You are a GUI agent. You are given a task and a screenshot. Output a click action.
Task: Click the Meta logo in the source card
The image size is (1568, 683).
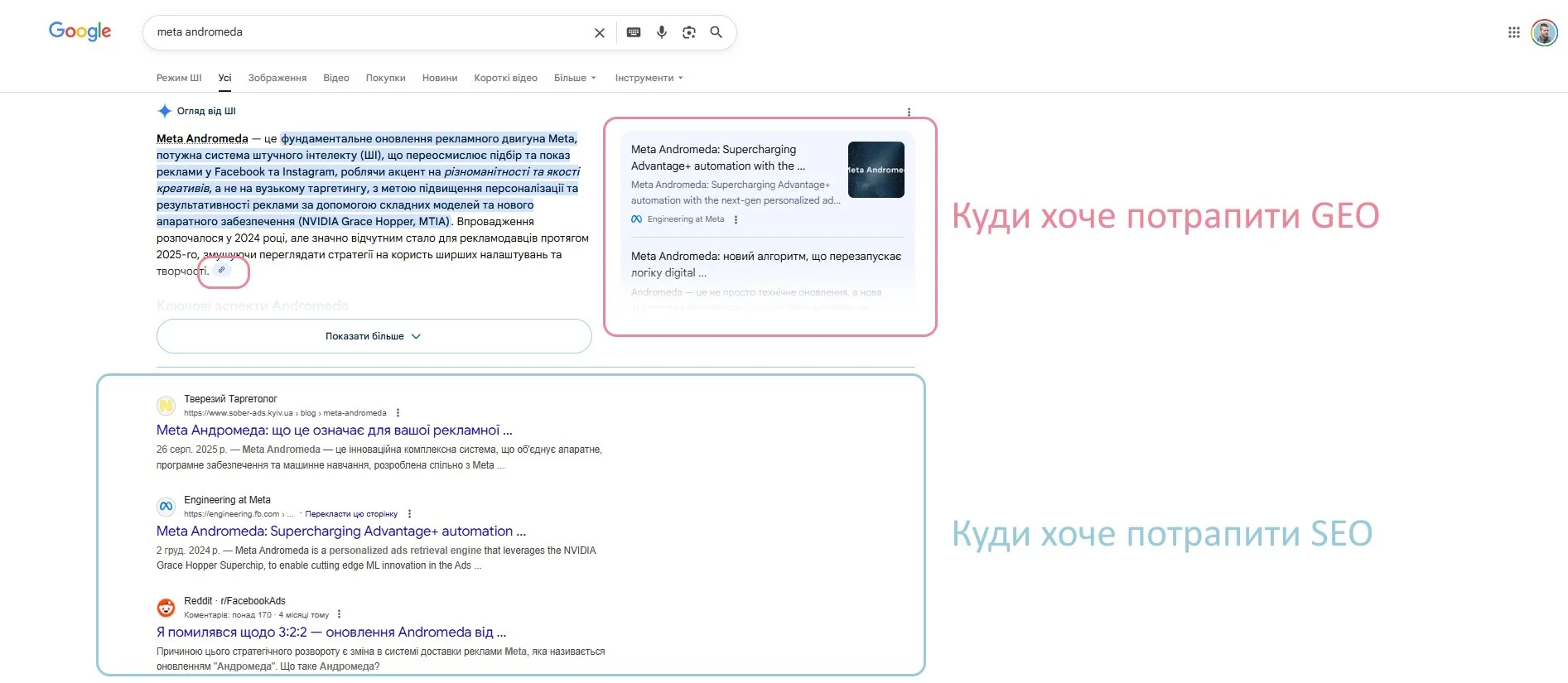(x=636, y=219)
